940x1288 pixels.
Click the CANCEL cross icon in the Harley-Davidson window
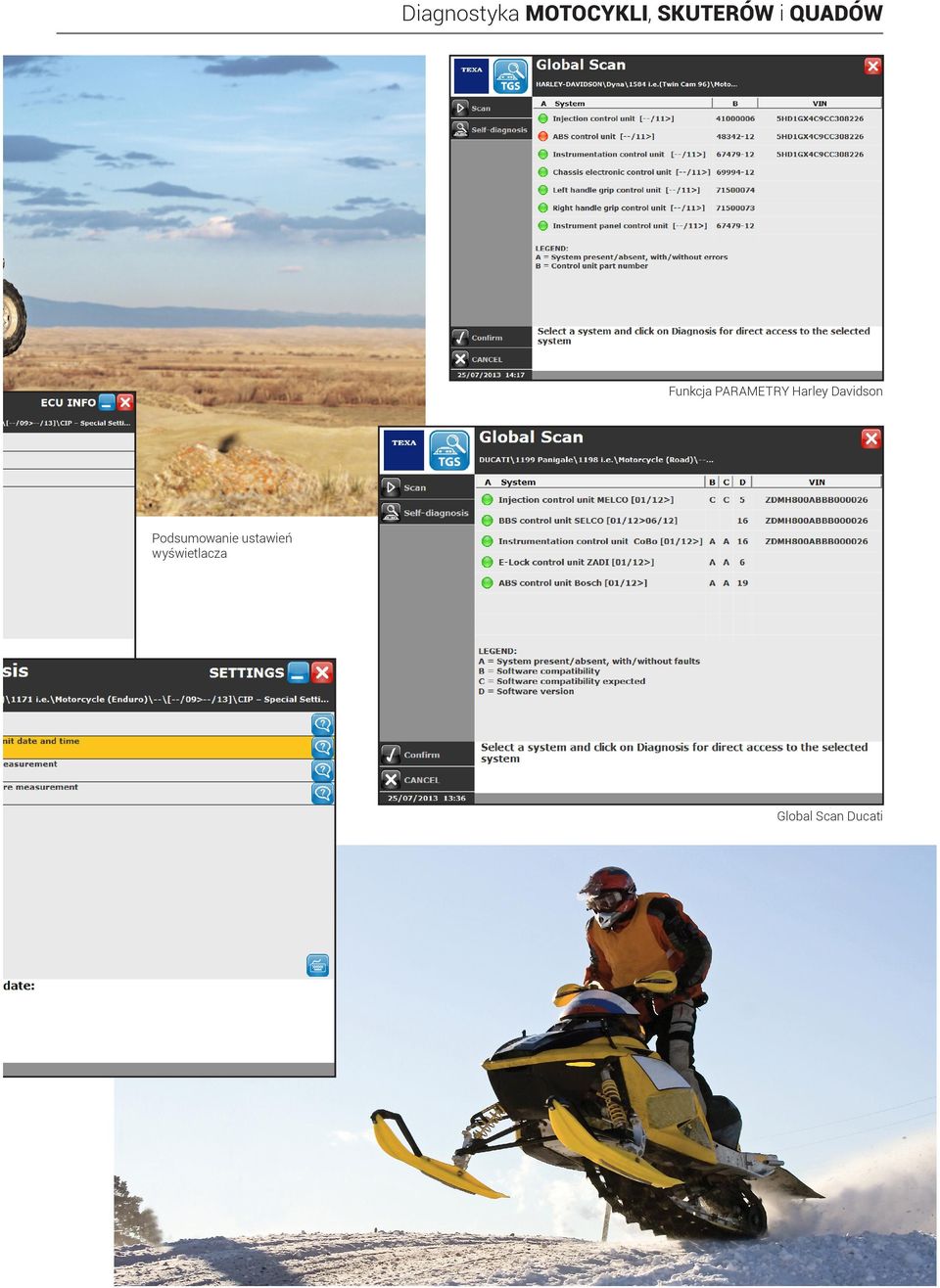(460, 359)
